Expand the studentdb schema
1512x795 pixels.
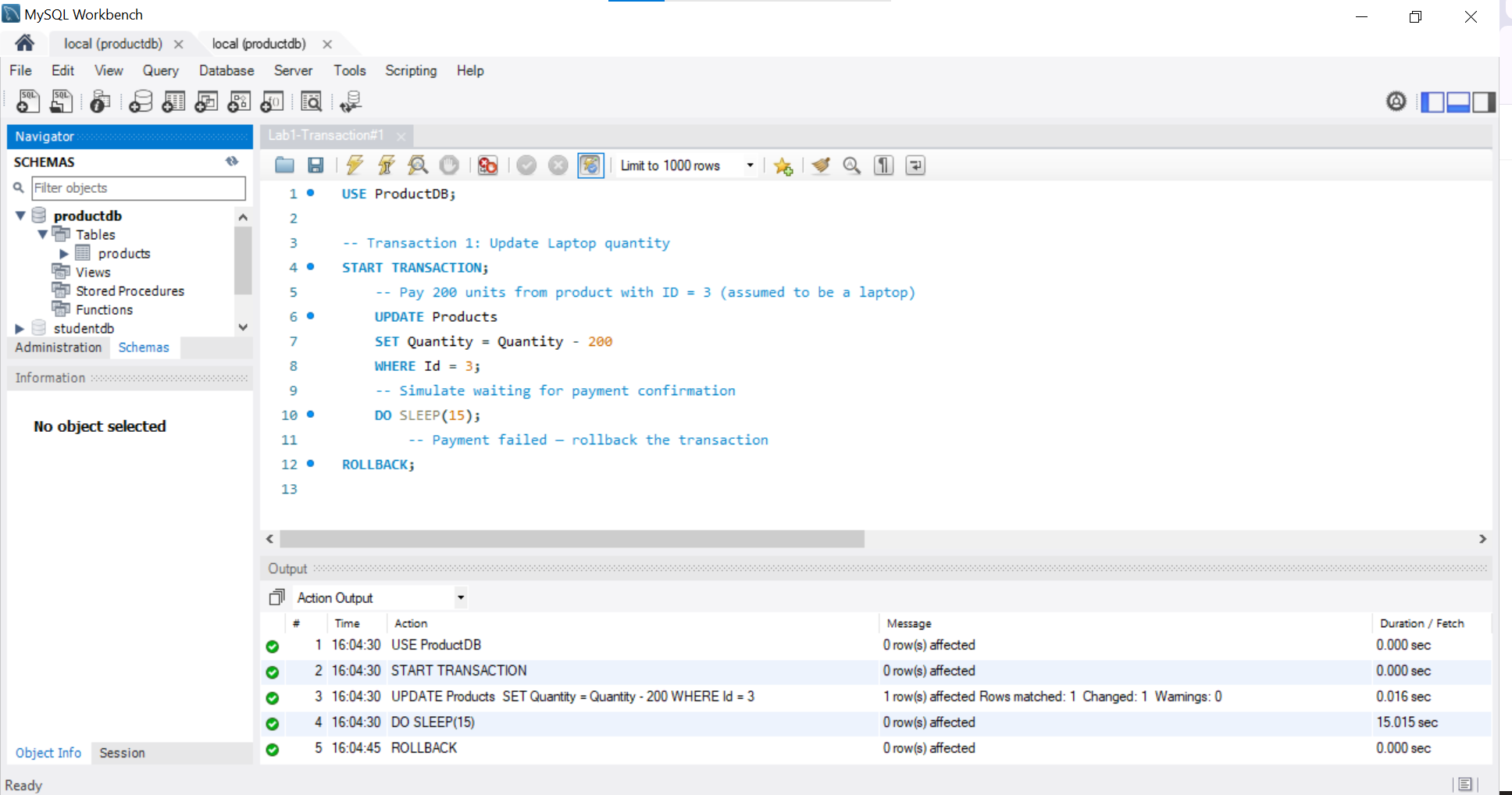click(x=20, y=328)
